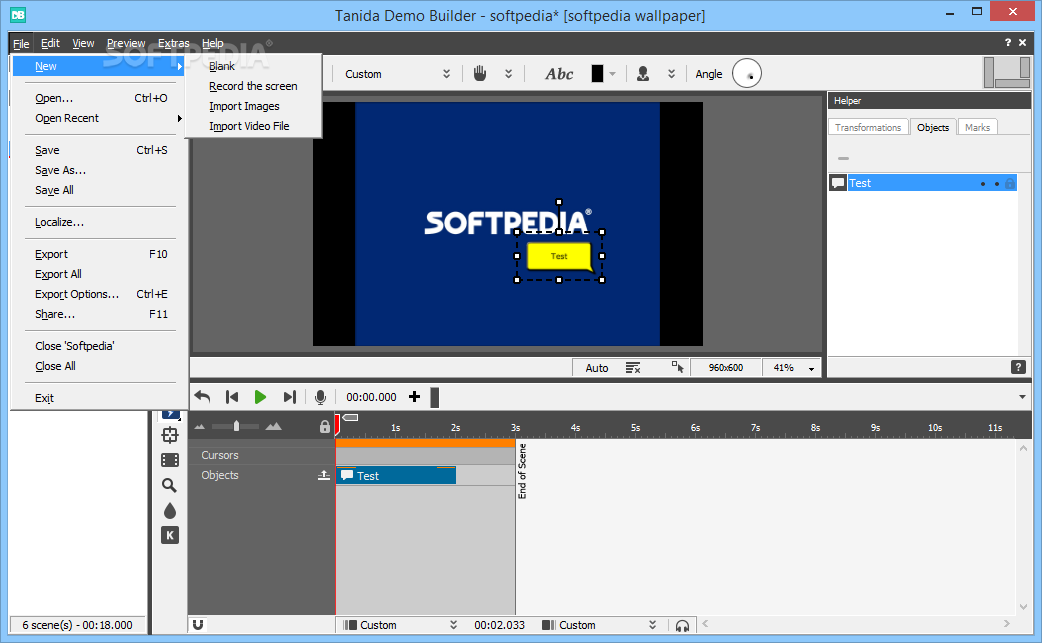Play the demo with the green arrow
This screenshot has height=643, width=1042.
click(260, 397)
